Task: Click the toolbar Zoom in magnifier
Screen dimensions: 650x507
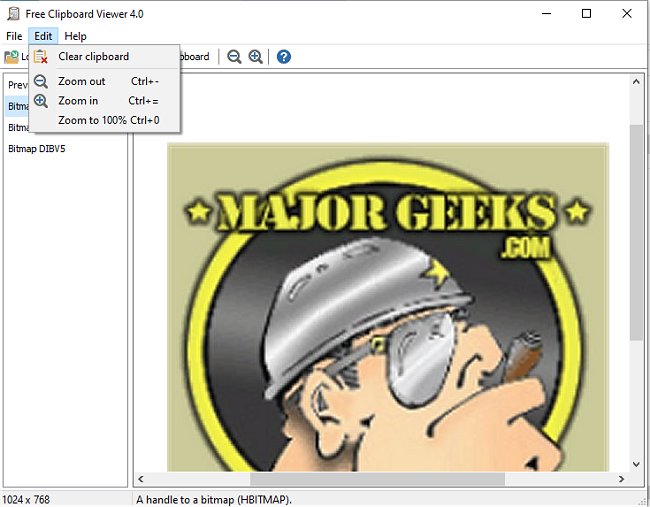Action: pos(255,57)
